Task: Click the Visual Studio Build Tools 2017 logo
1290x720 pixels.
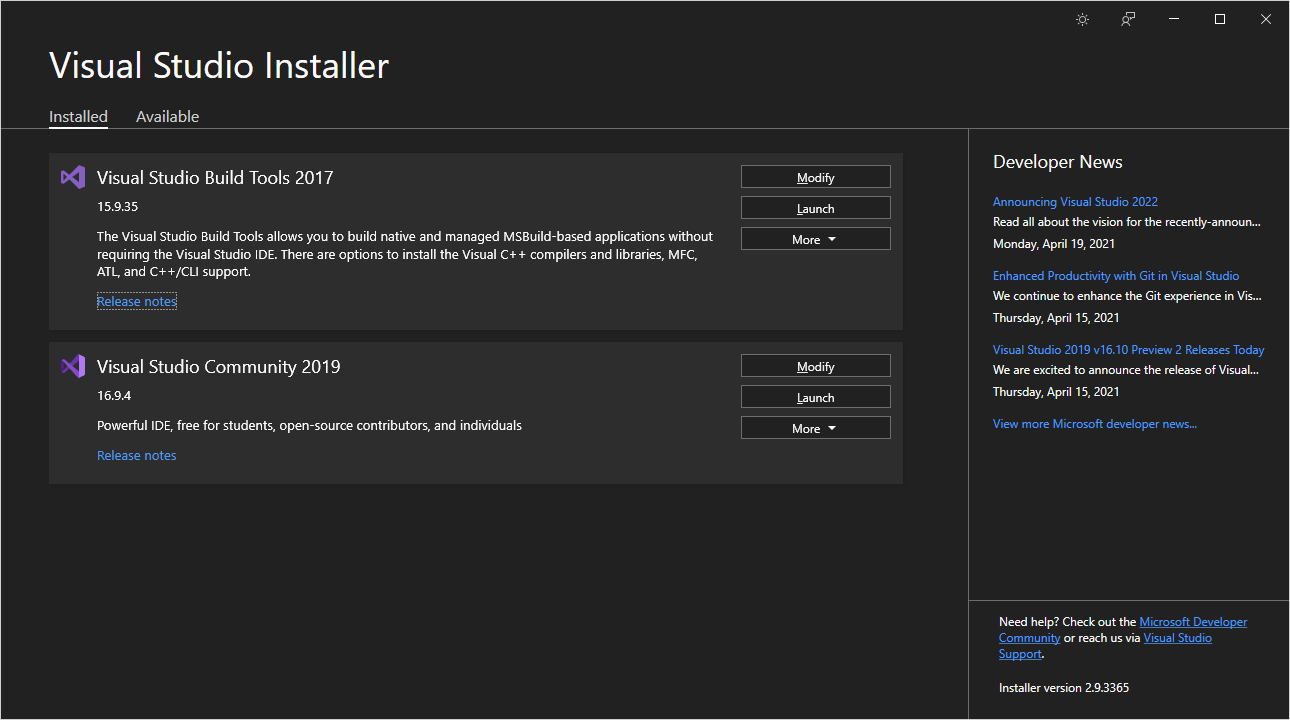Action: click(73, 177)
